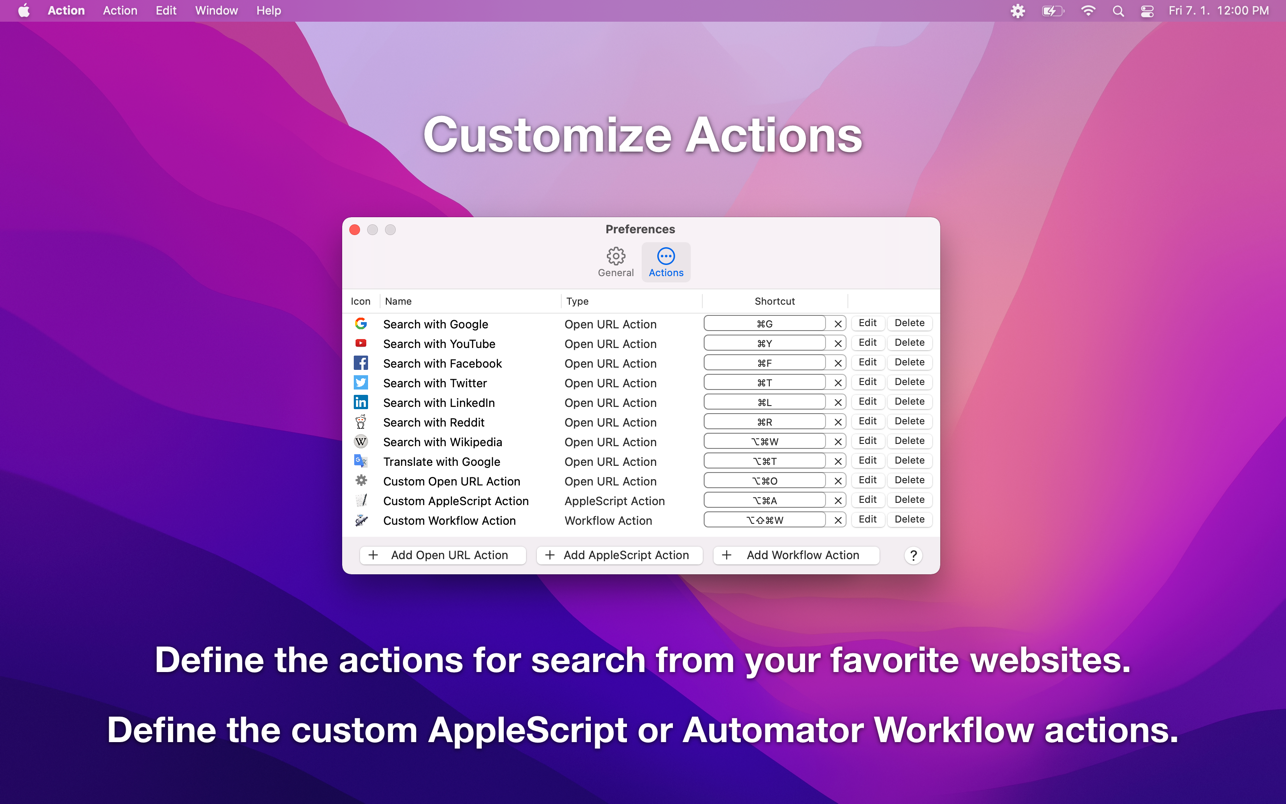
Task: Click Add Open URL Action
Action: click(x=442, y=555)
